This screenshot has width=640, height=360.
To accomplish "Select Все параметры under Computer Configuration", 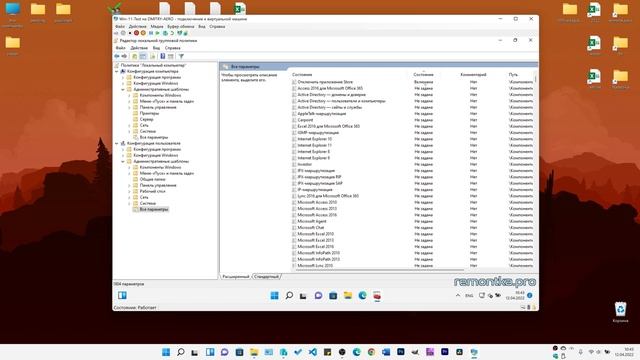I will coord(154,137).
